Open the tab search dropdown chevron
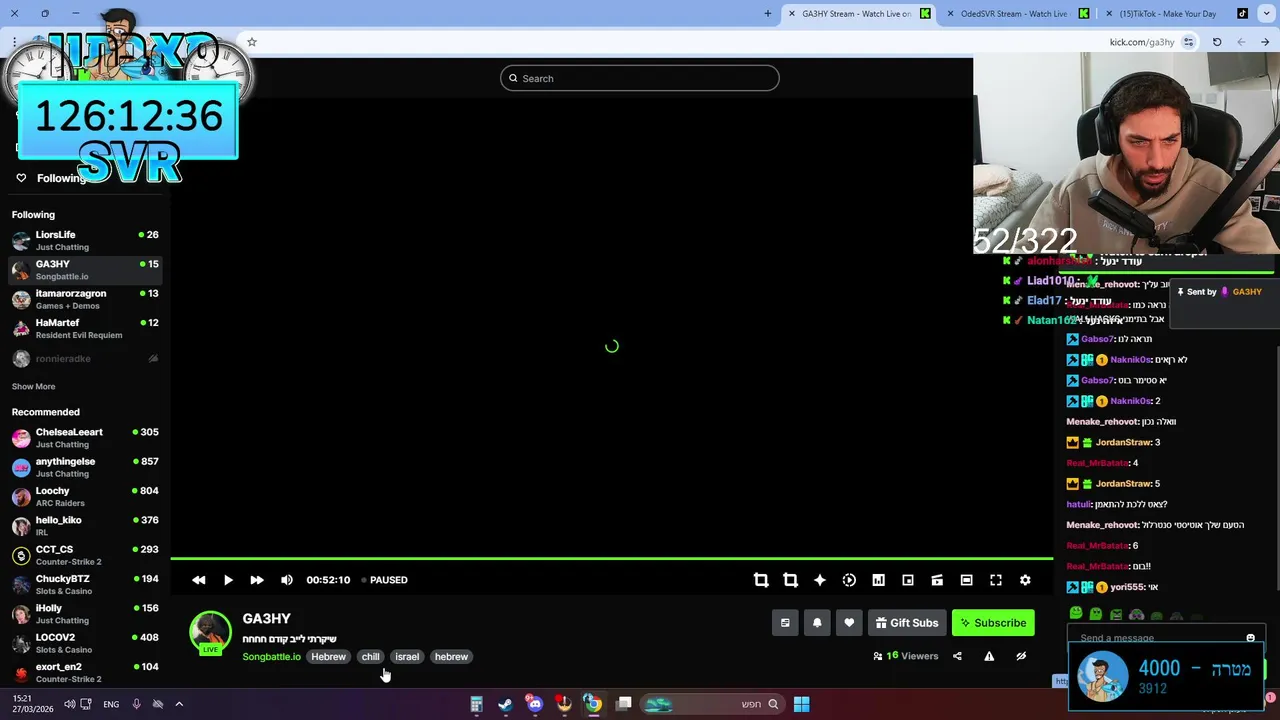Viewport: 1280px width, 720px height. coord(1267,14)
